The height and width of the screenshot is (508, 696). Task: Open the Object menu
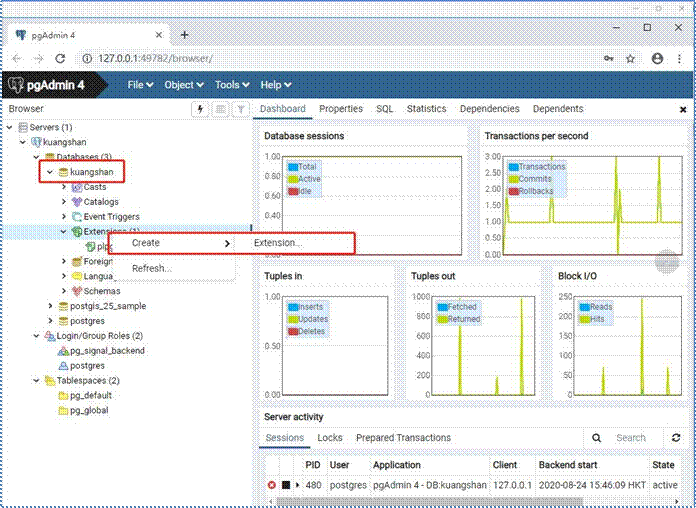click(184, 85)
